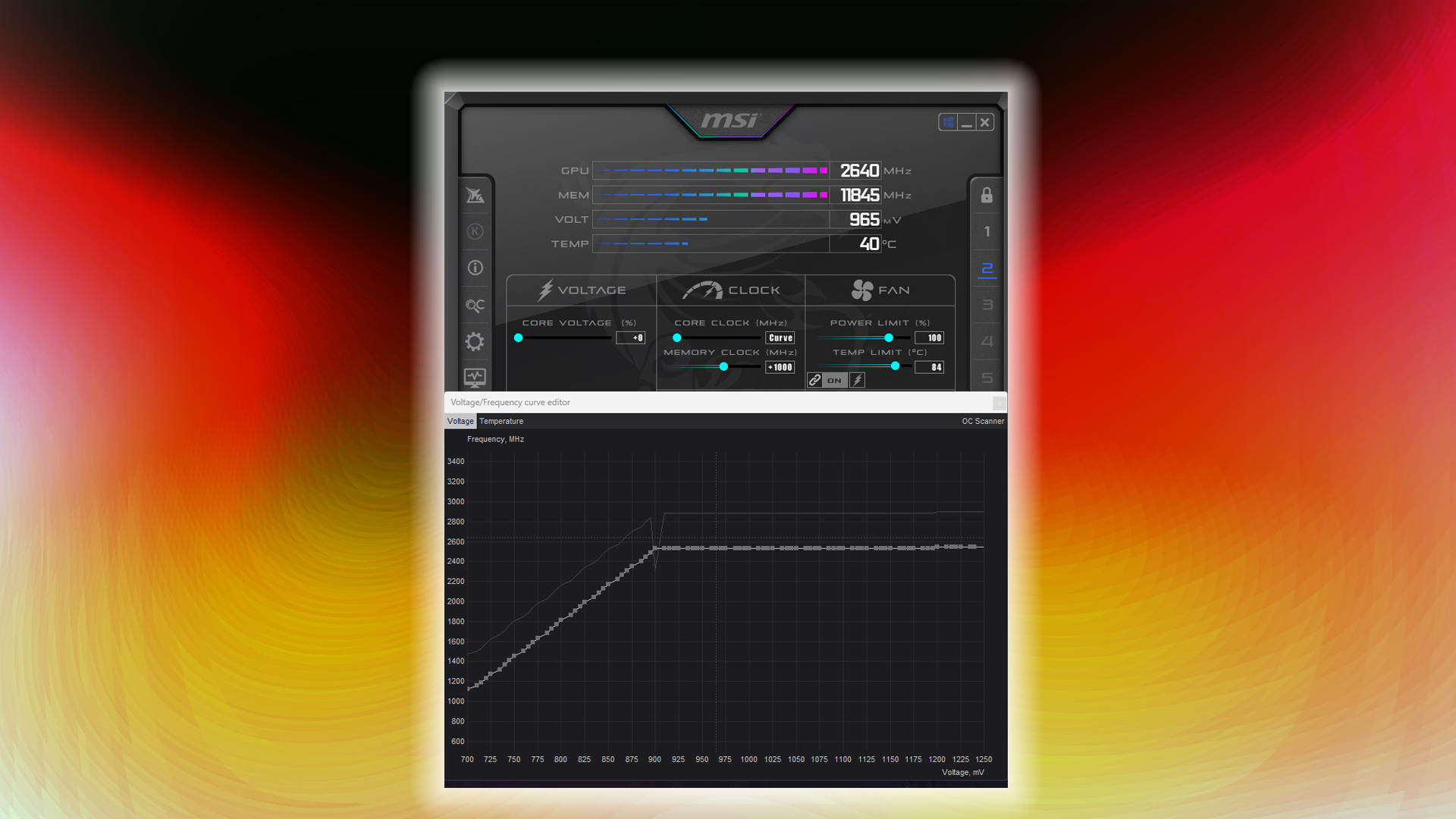Close the MSI Afterburner window

984,122
